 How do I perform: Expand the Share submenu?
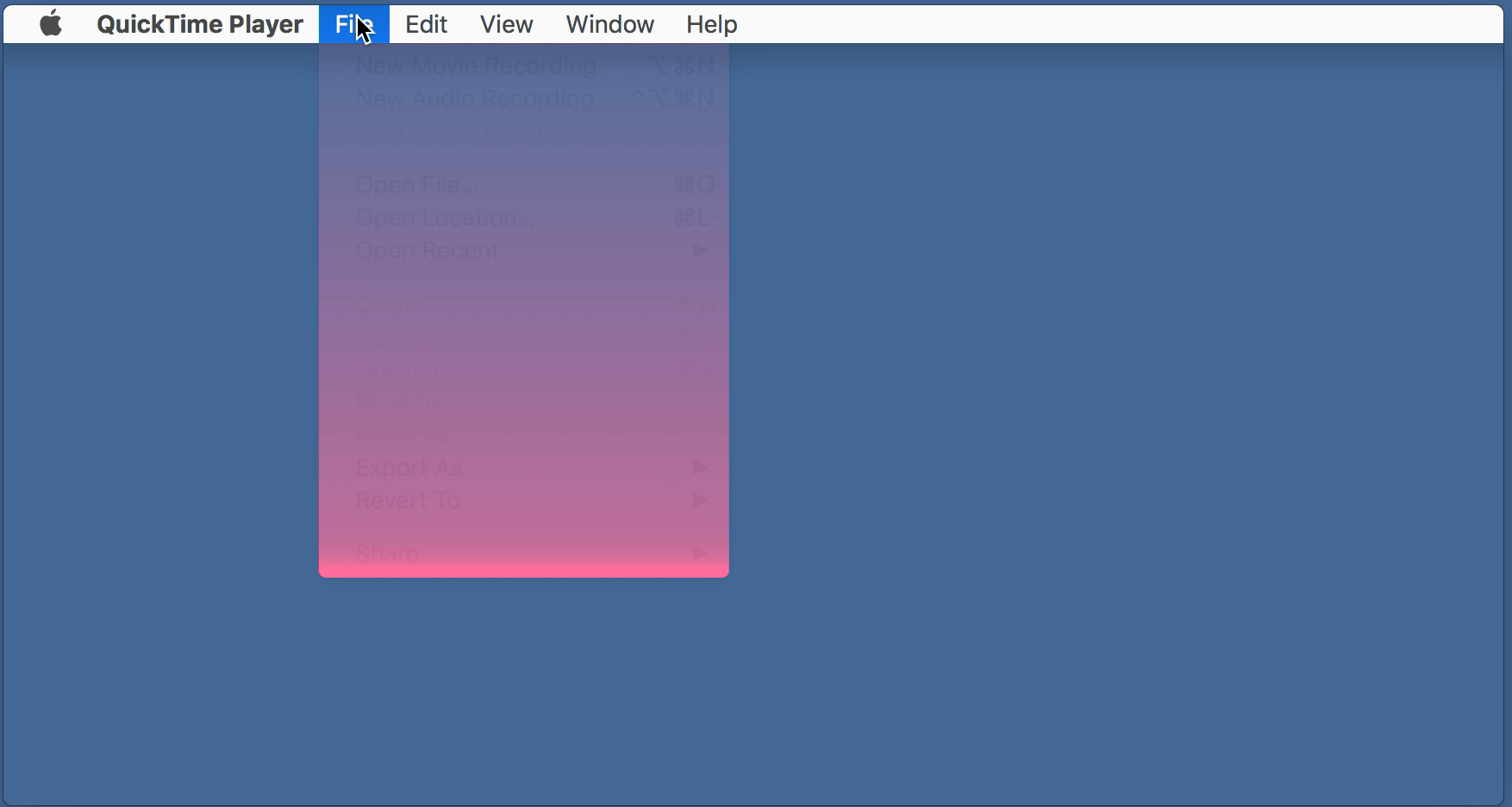pyautogui.click(x=524, y=554)
